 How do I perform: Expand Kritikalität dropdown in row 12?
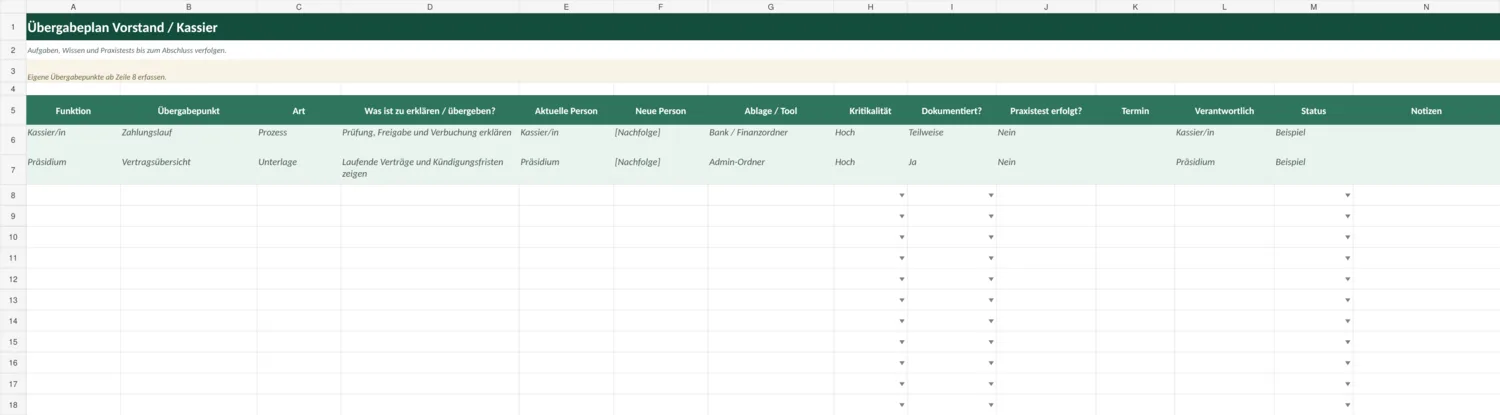pos(901,279)
